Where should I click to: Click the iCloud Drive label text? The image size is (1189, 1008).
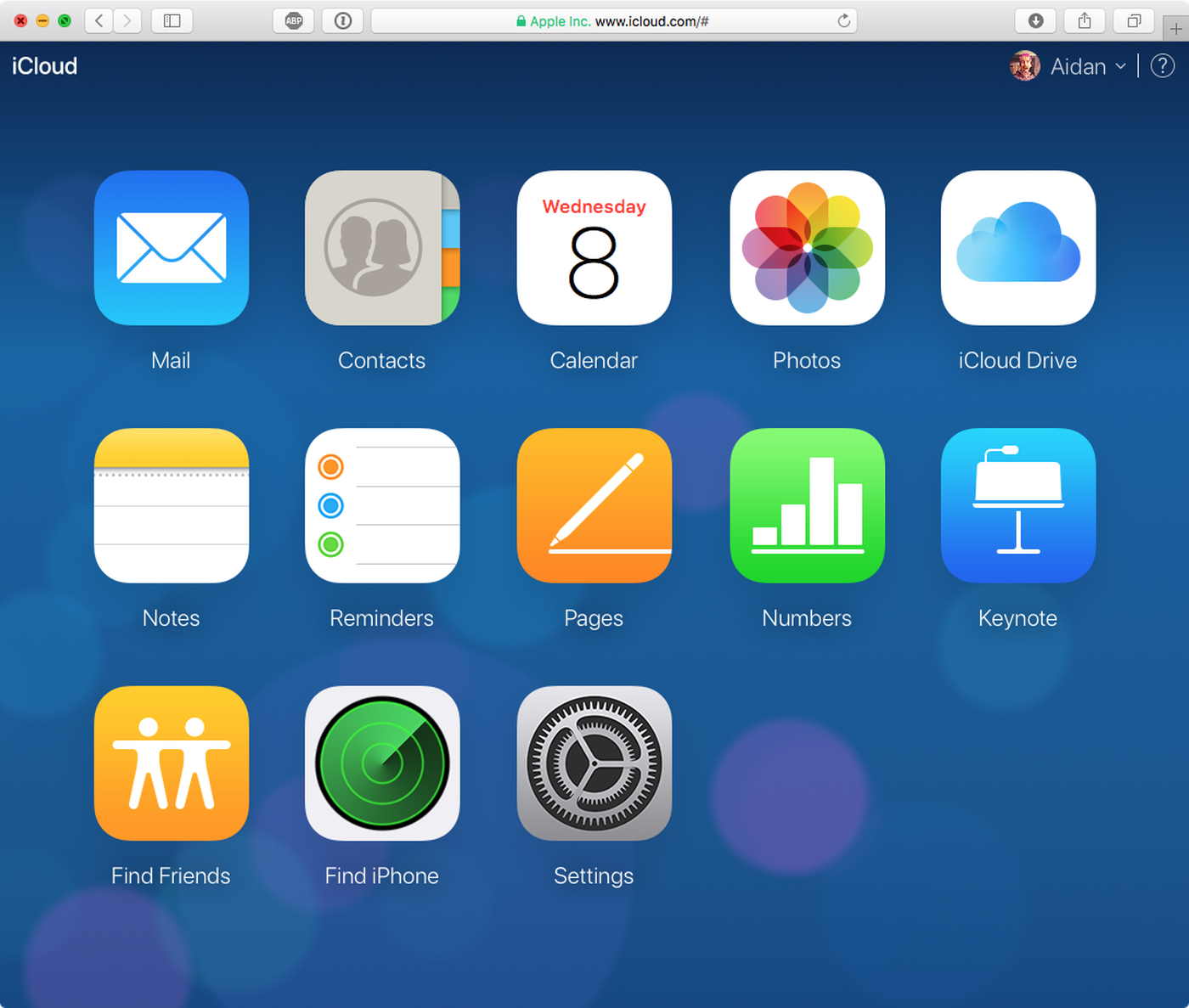click(x=1017, y=360)
